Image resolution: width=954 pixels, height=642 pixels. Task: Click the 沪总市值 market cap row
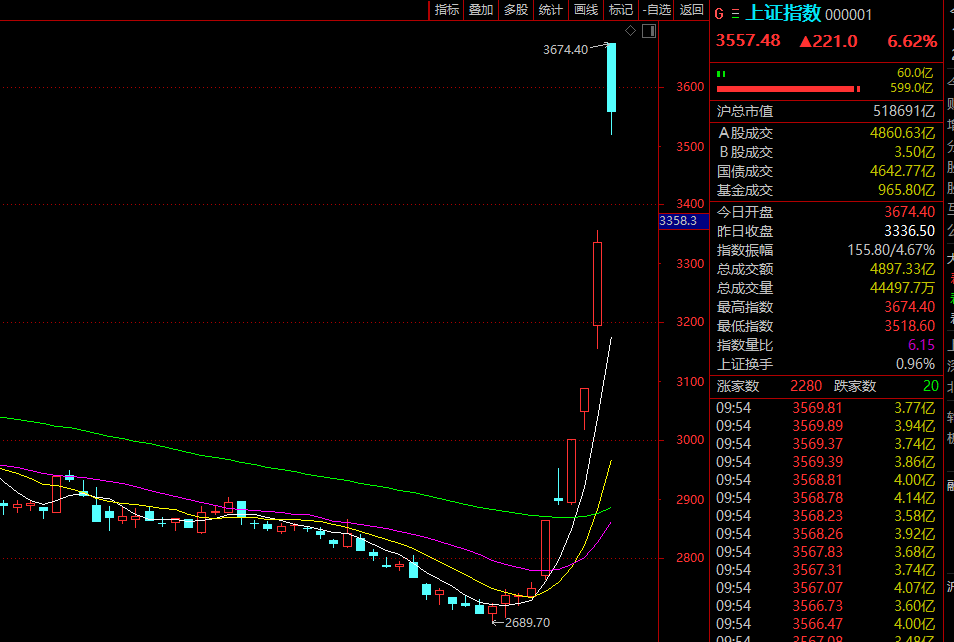click(x=826, y=112)
